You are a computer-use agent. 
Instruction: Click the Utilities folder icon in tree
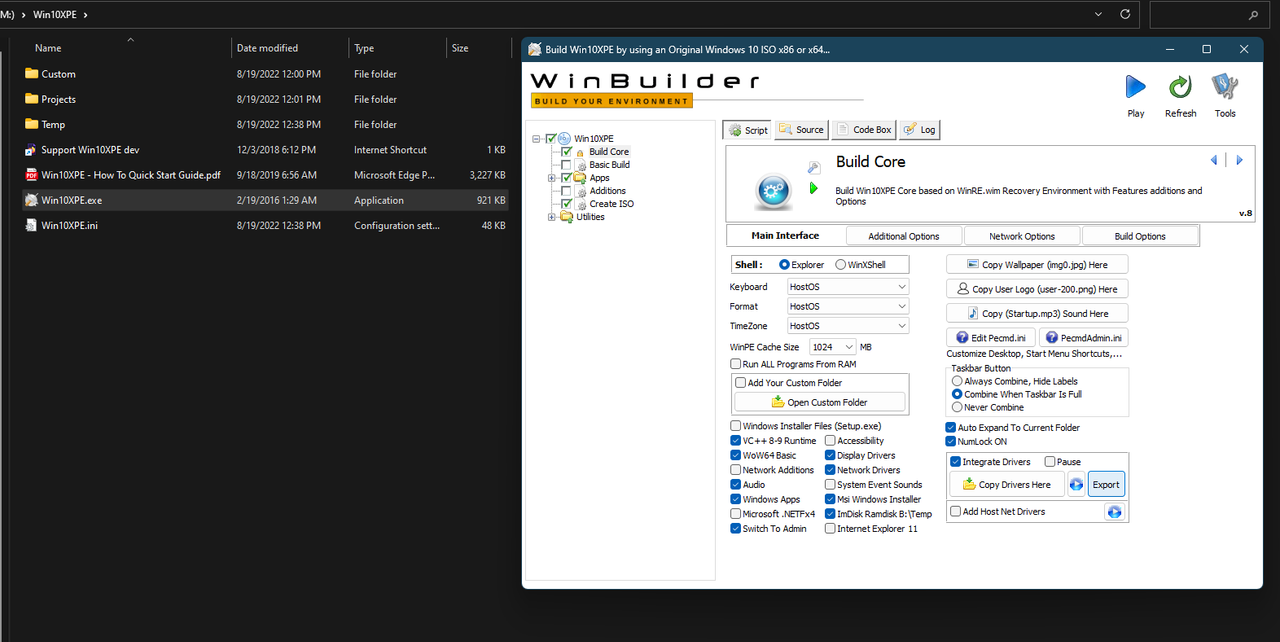(x=566, y=217)
